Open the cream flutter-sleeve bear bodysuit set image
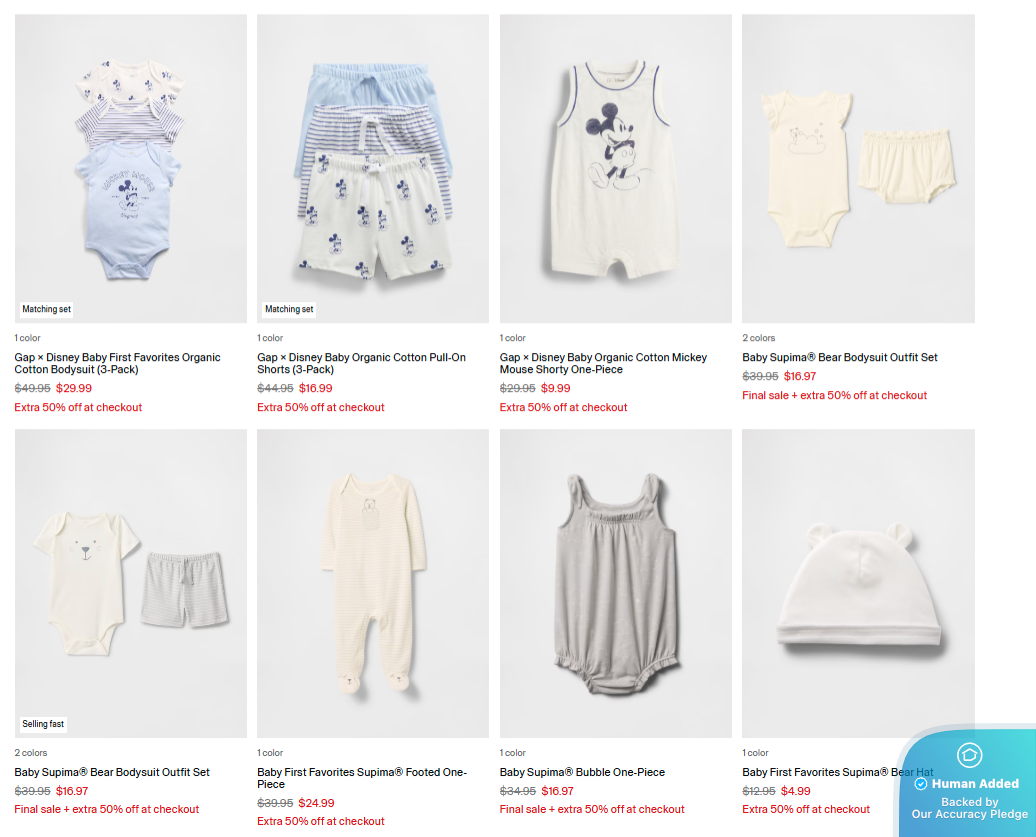 [x=858, y=168]
